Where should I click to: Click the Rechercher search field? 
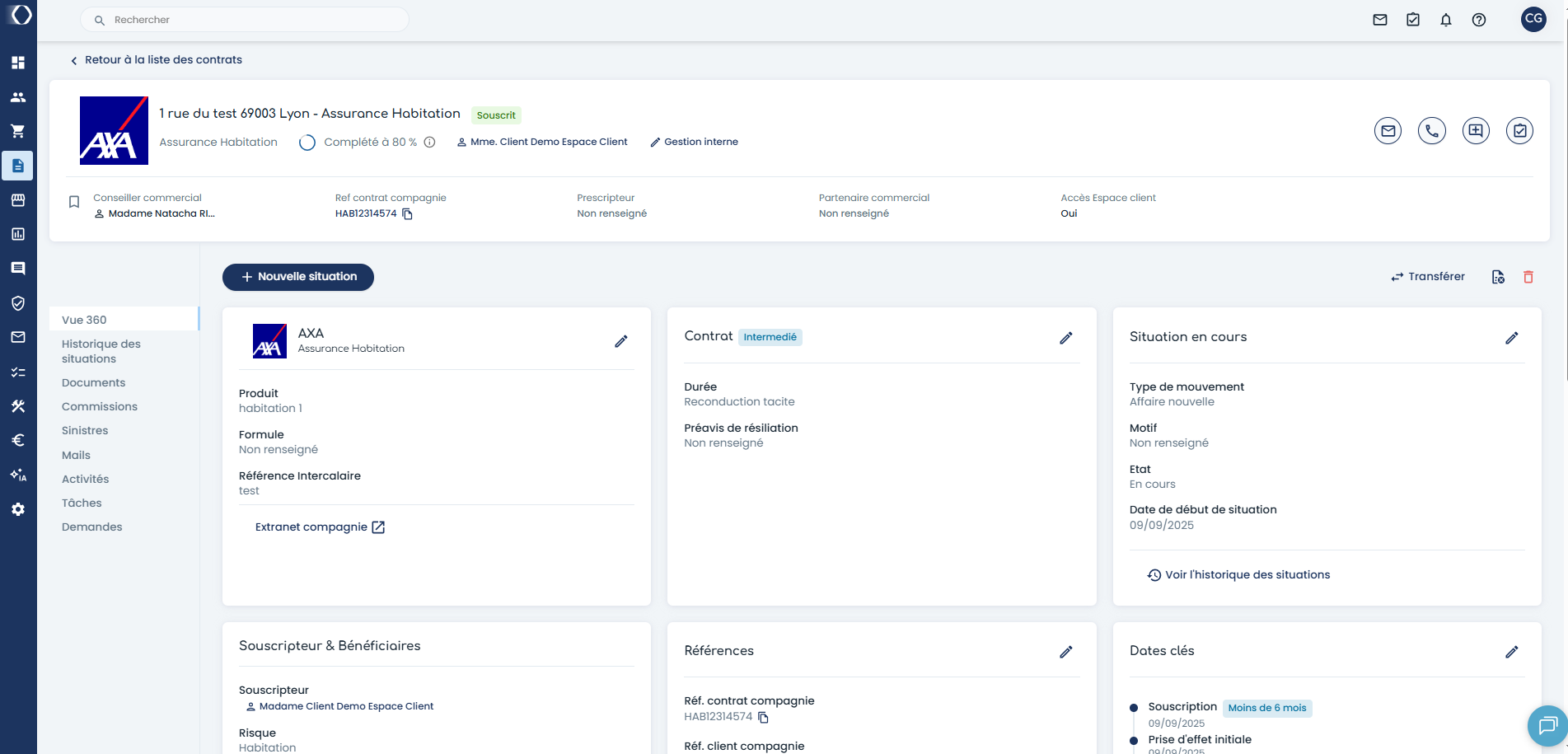click(245, 20)
